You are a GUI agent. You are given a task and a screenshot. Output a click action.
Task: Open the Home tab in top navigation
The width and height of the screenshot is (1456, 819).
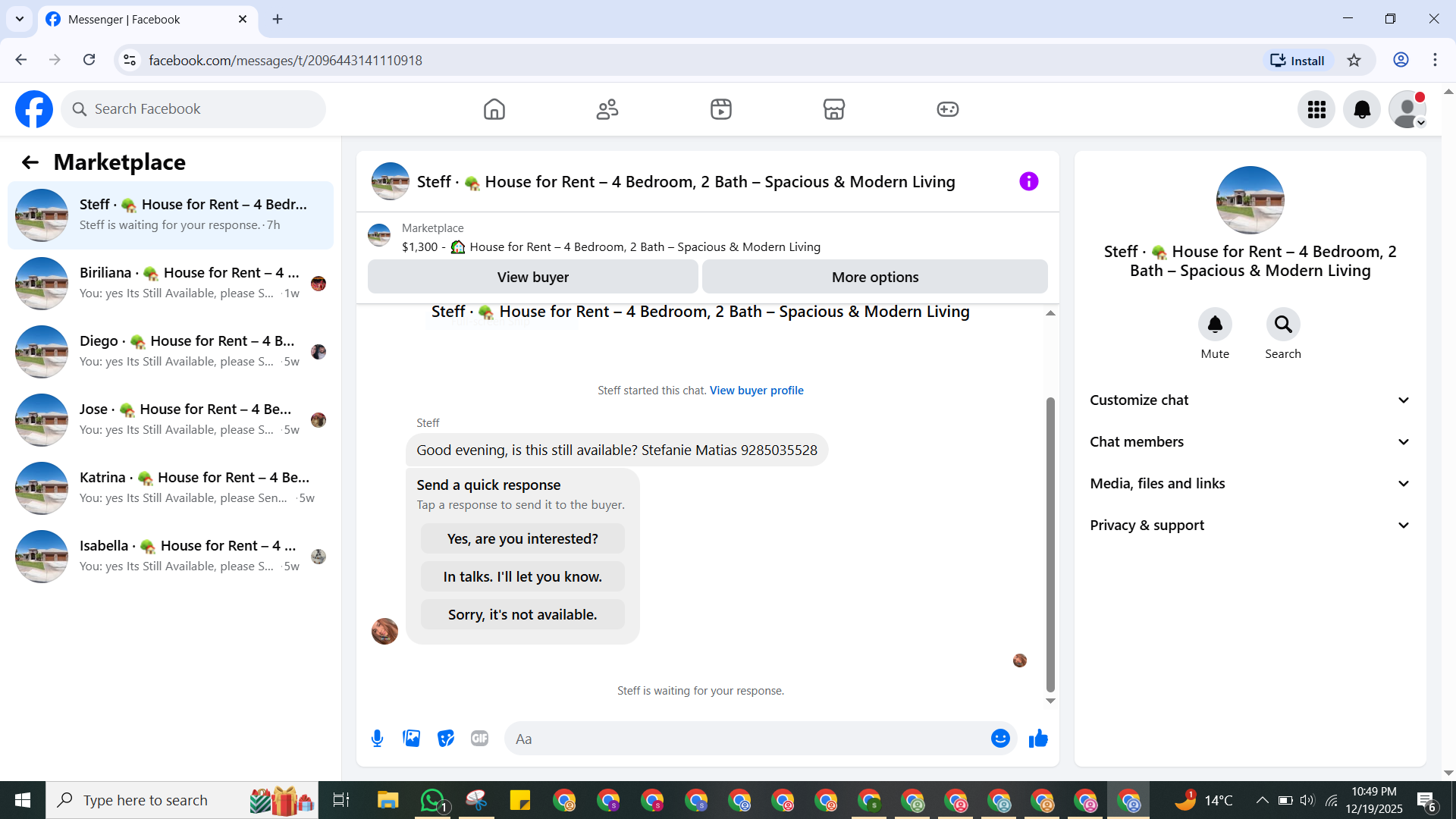(494, 109)
